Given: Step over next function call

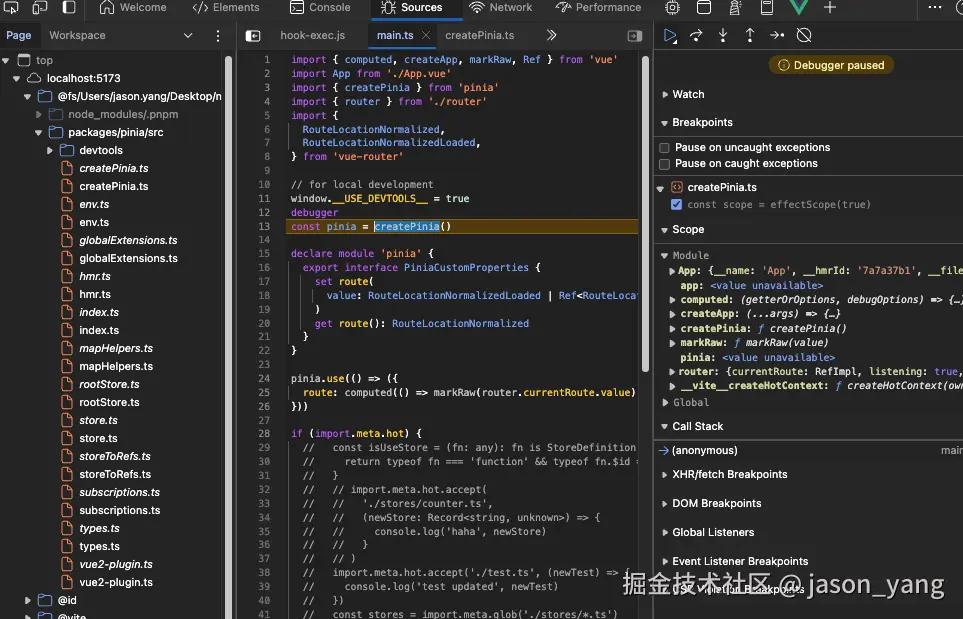Looking at the screenshot, I should [697, 35].
